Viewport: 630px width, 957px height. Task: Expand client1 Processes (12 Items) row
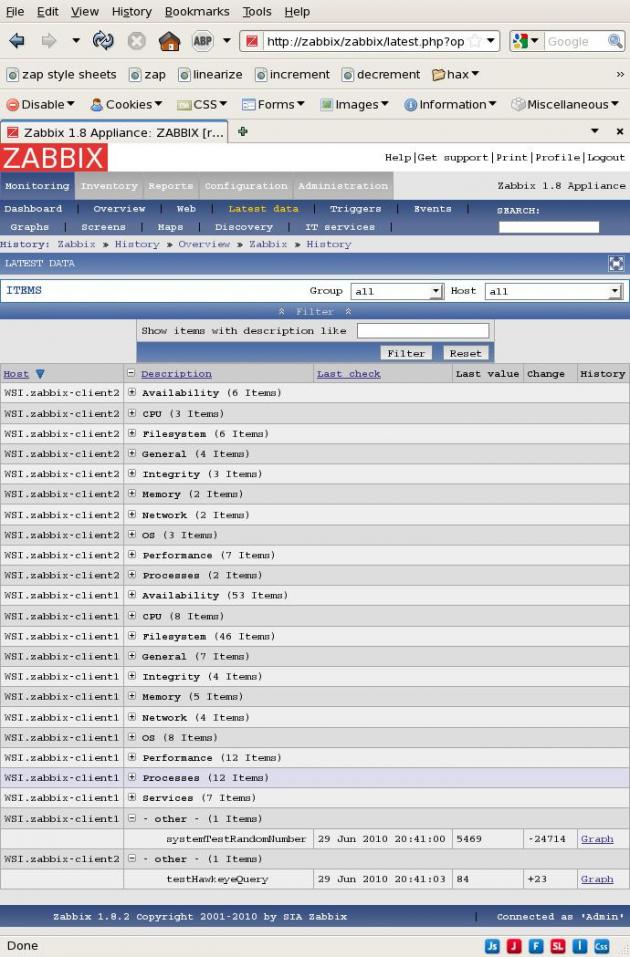[132, 777]
